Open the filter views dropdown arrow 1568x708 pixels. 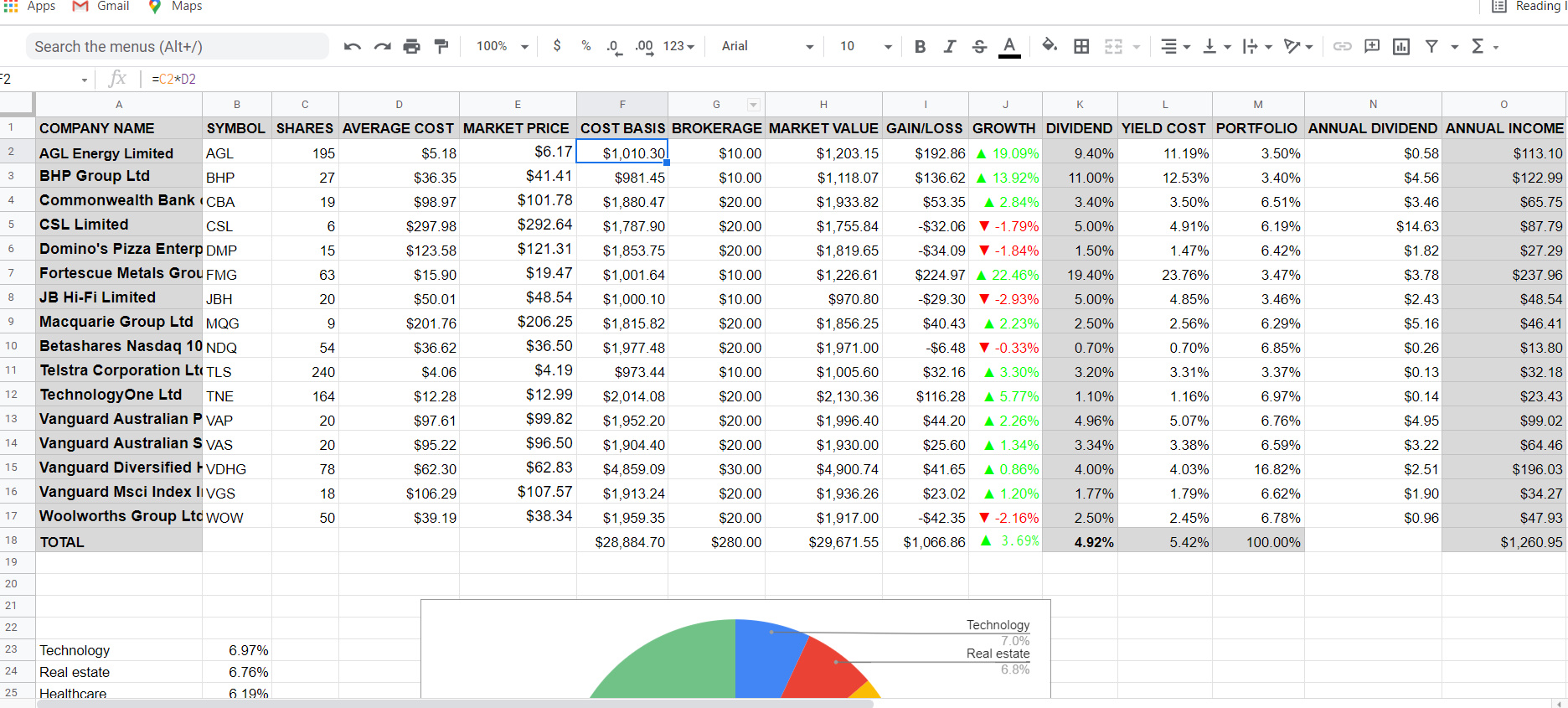coord(1454,47)
